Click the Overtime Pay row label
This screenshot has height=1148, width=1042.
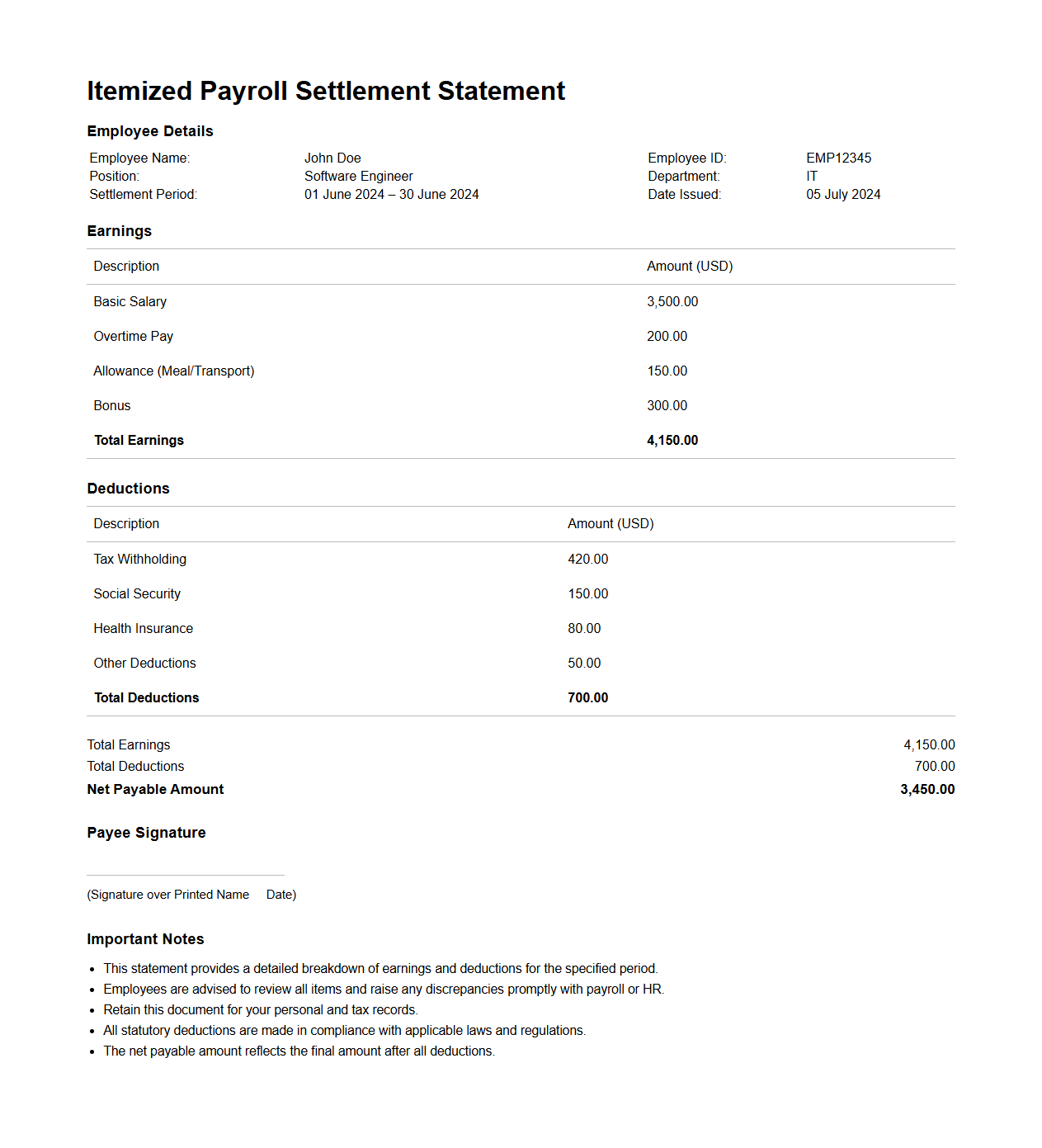(134, 336)
